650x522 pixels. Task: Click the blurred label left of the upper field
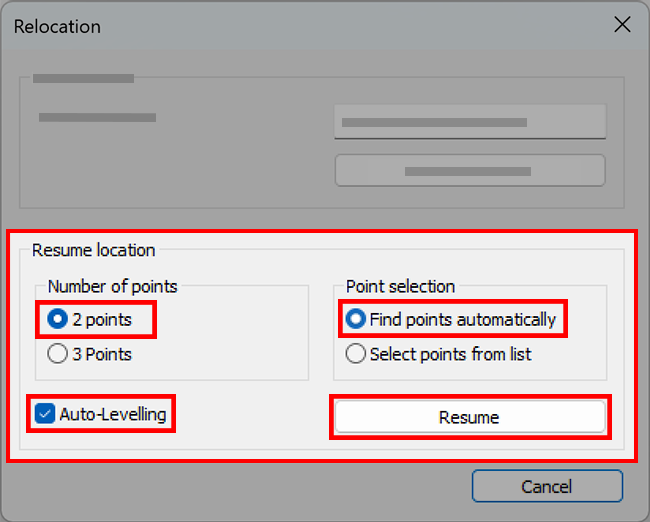[x=97, y=118]
